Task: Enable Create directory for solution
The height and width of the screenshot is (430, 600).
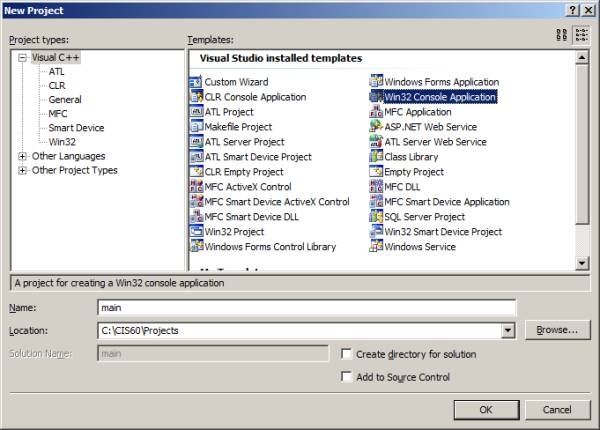Action: pos(346,354)
